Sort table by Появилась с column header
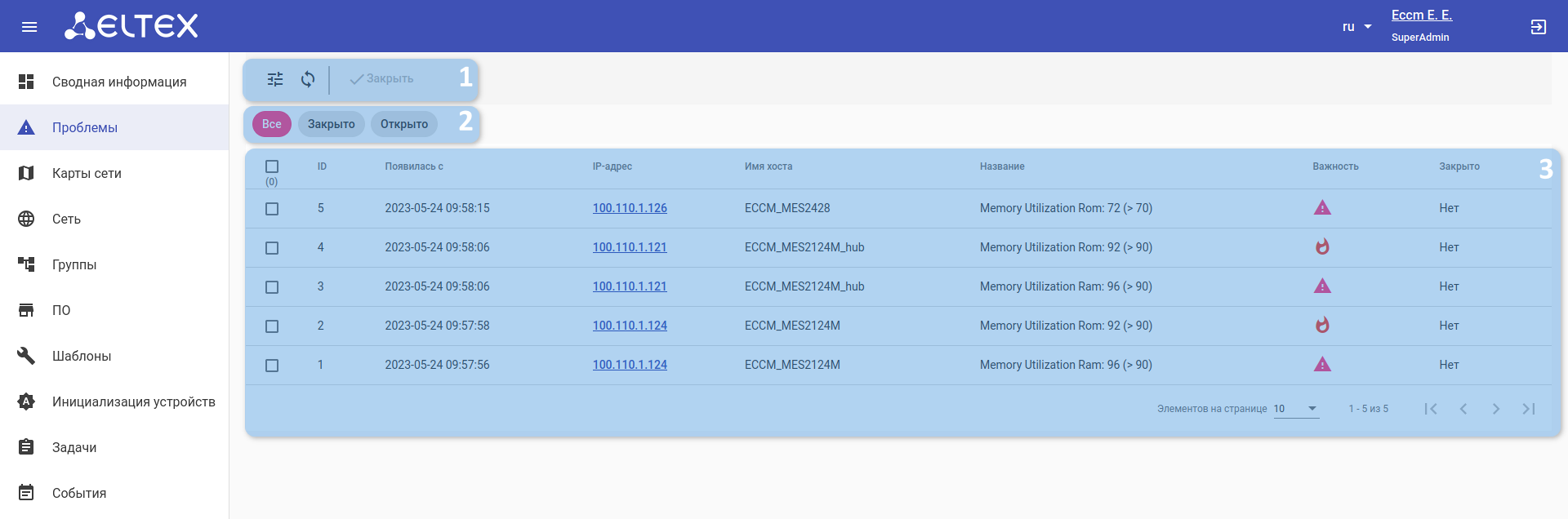This screenshot has width=1568, height=519. (x=414, y=166)
